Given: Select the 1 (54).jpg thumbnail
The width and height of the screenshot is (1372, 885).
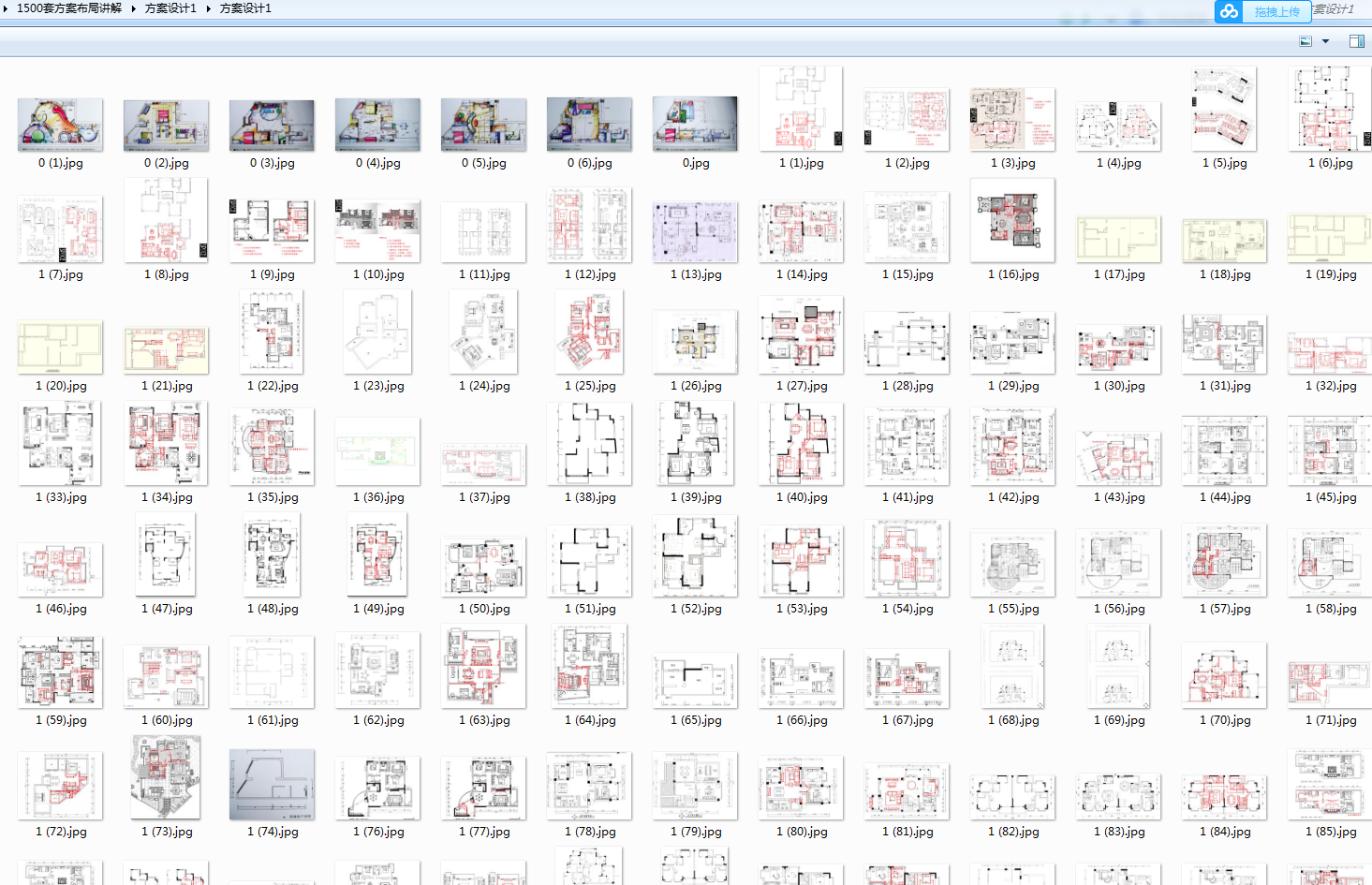Looking at the screenshot, I should point(907,558).
